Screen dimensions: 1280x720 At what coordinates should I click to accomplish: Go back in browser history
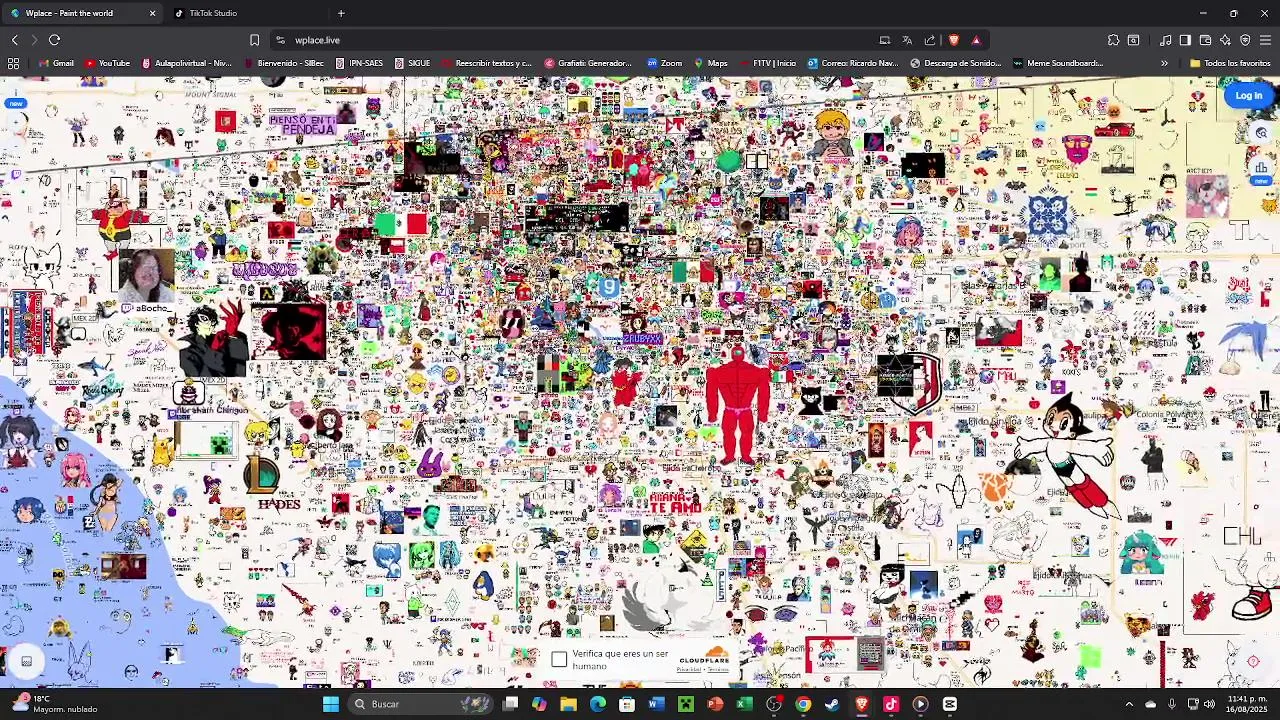click(14, 40)
